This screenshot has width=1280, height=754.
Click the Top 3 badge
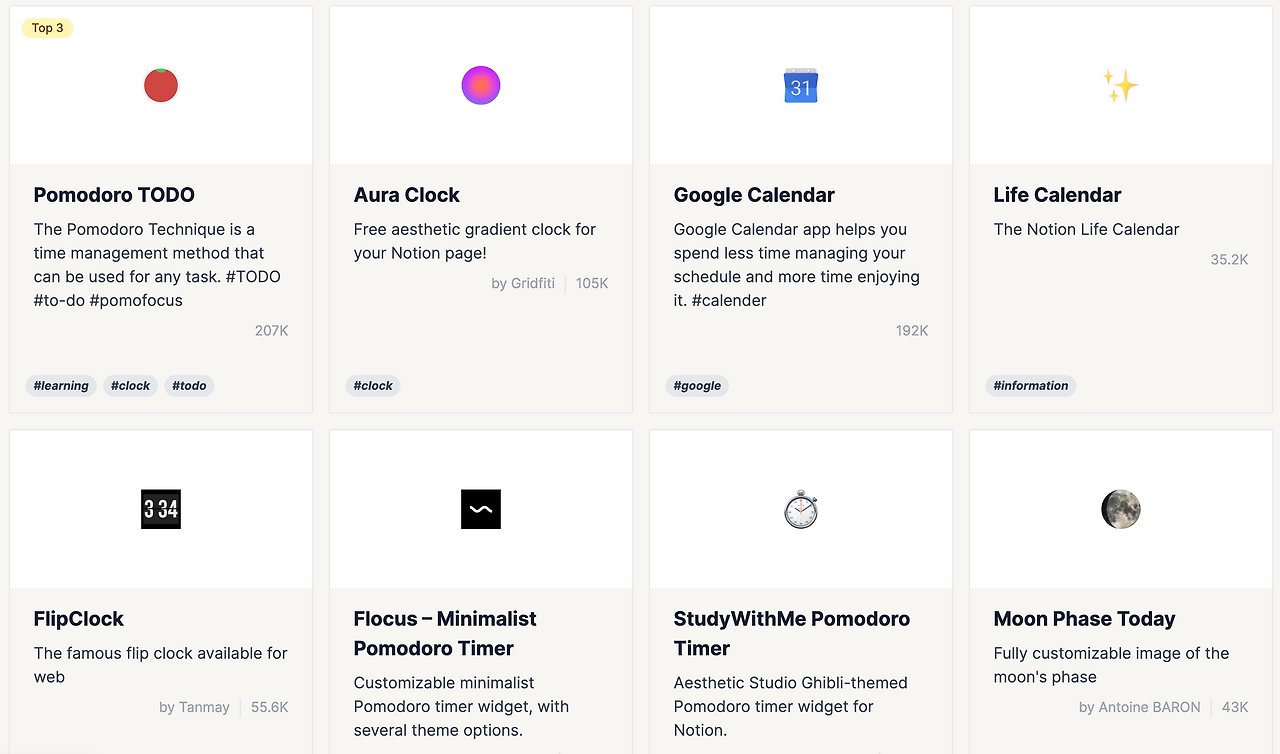click(48, 28)
